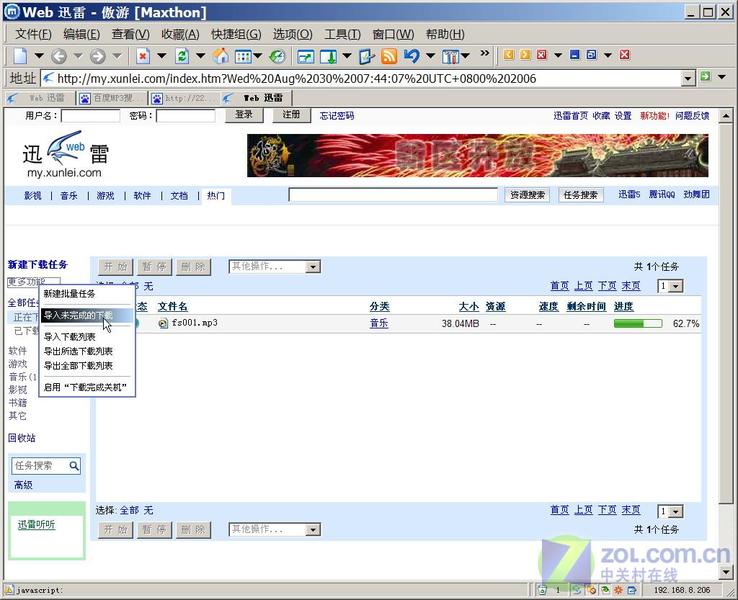Open the 工具(T) menu
Screen dimensions: 738x600
point(343,34)
